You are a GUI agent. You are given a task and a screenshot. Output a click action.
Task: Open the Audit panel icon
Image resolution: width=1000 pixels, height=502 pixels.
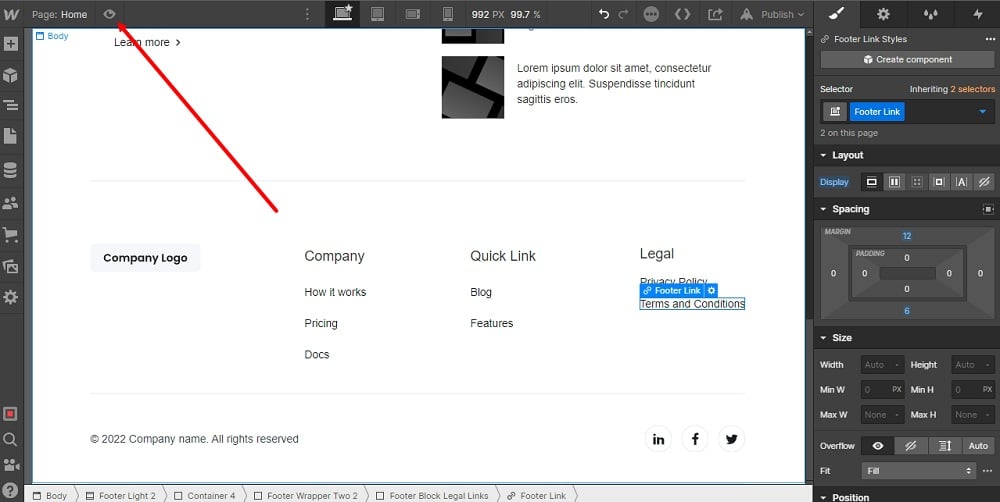coord(11,414)
